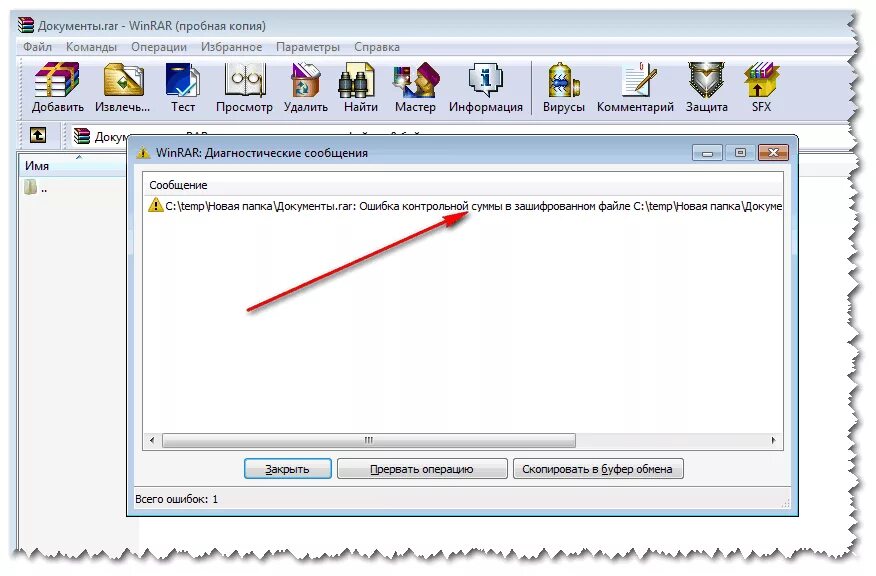Go up one level with the arrow icon
Viewport: 876px width, 576px height.
coord(38,135)
